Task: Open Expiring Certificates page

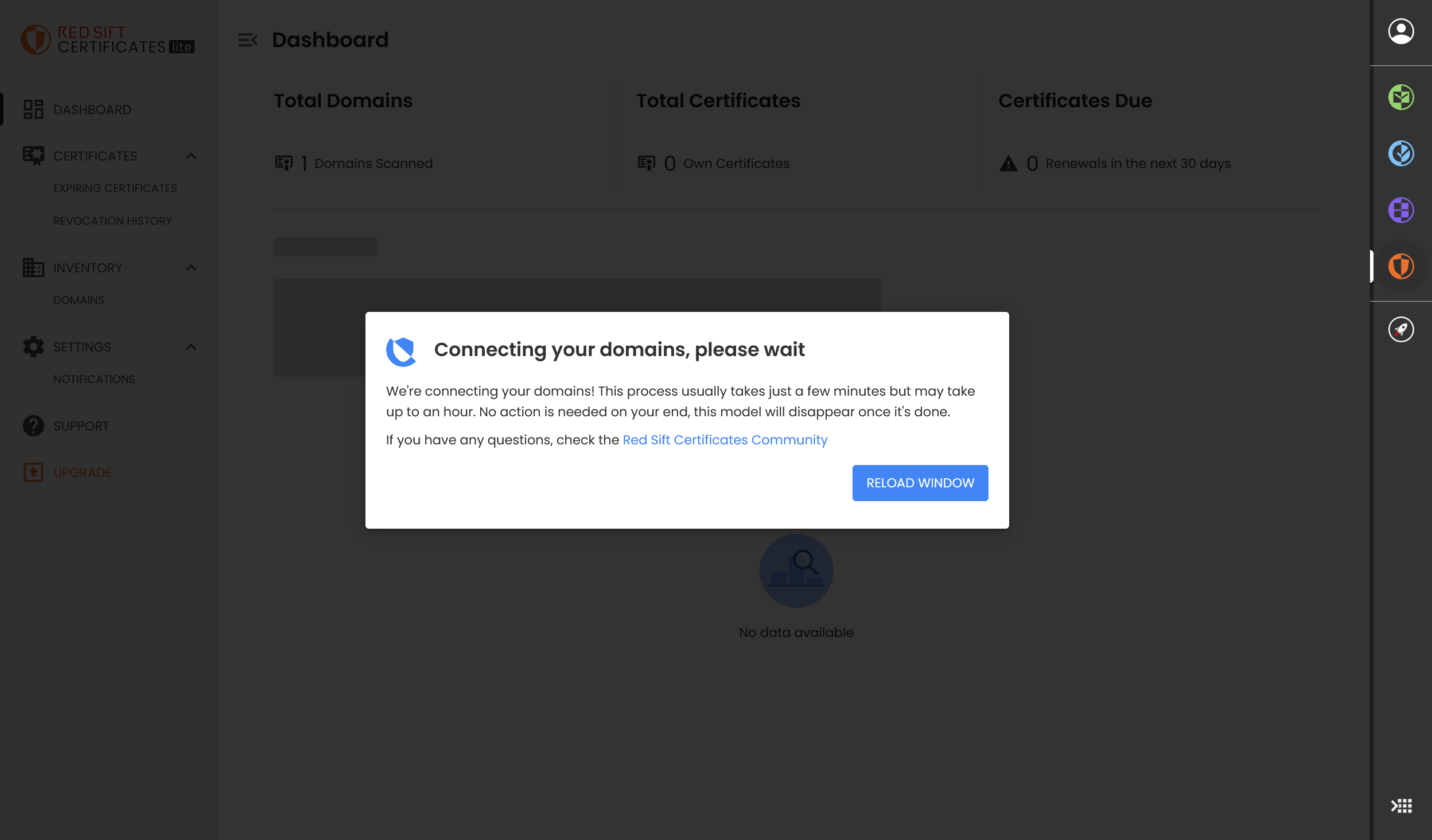Action: pyautogui.click(x=115, y=189)
